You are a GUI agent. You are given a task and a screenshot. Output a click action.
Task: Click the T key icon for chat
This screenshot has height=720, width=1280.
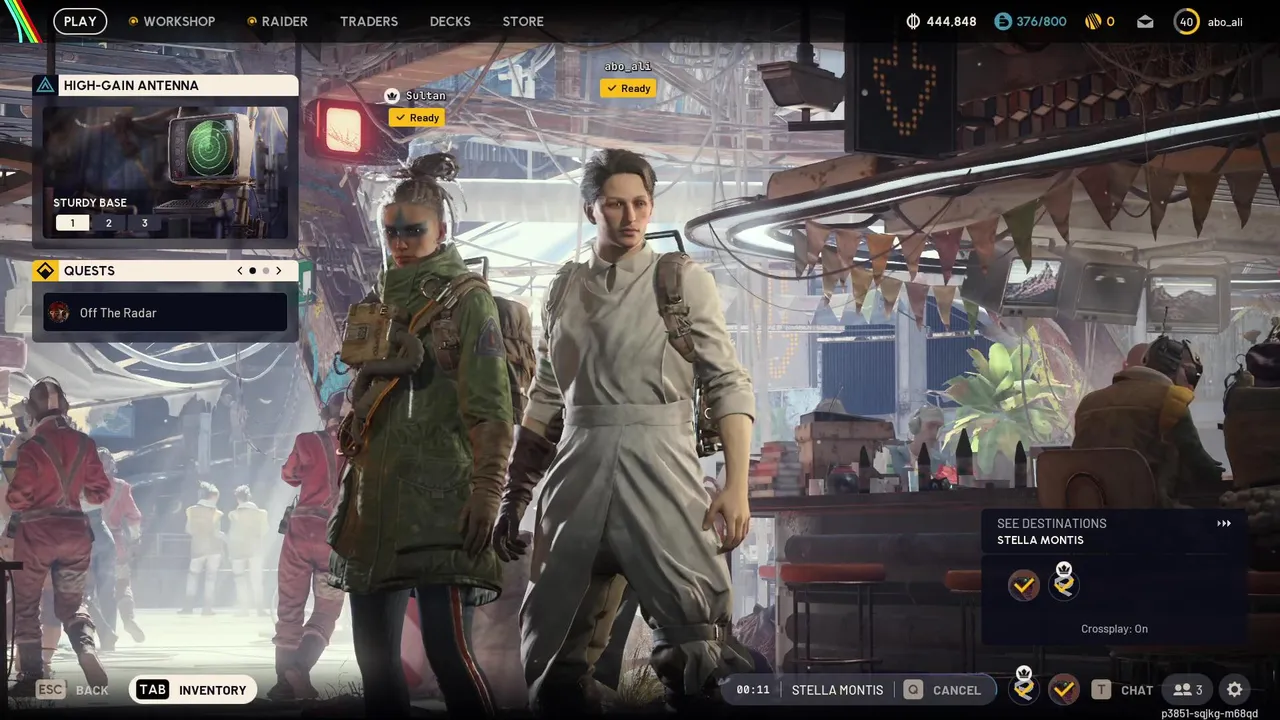point(1101,689)
